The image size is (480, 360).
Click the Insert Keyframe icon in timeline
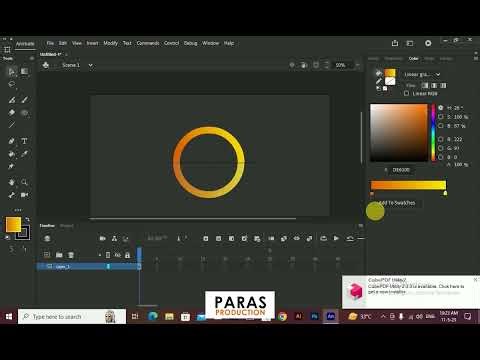[206, 238]
